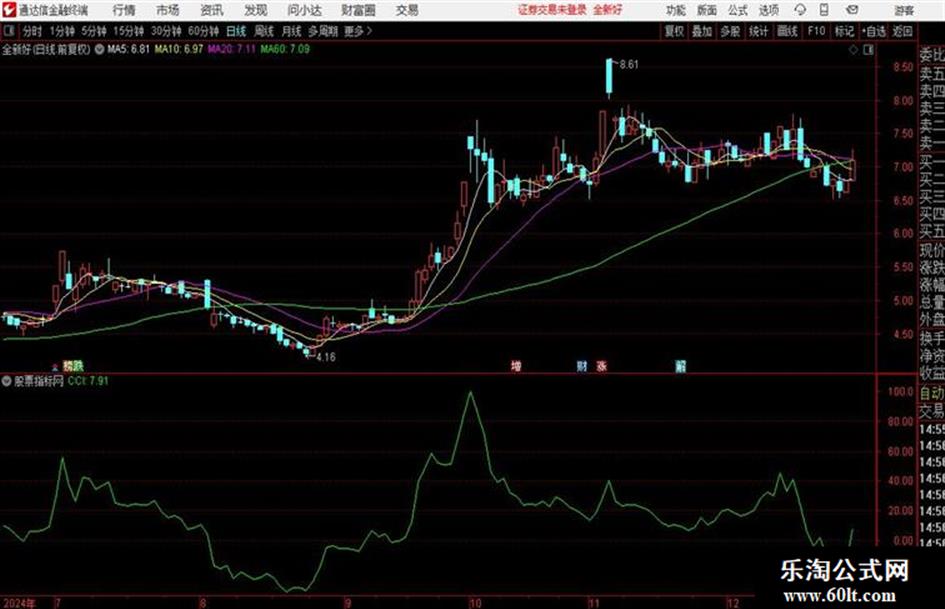This screenshot has width=945, height=609.
Task: Select the 周线 weekly chart tab
Action: pos(264,31)
